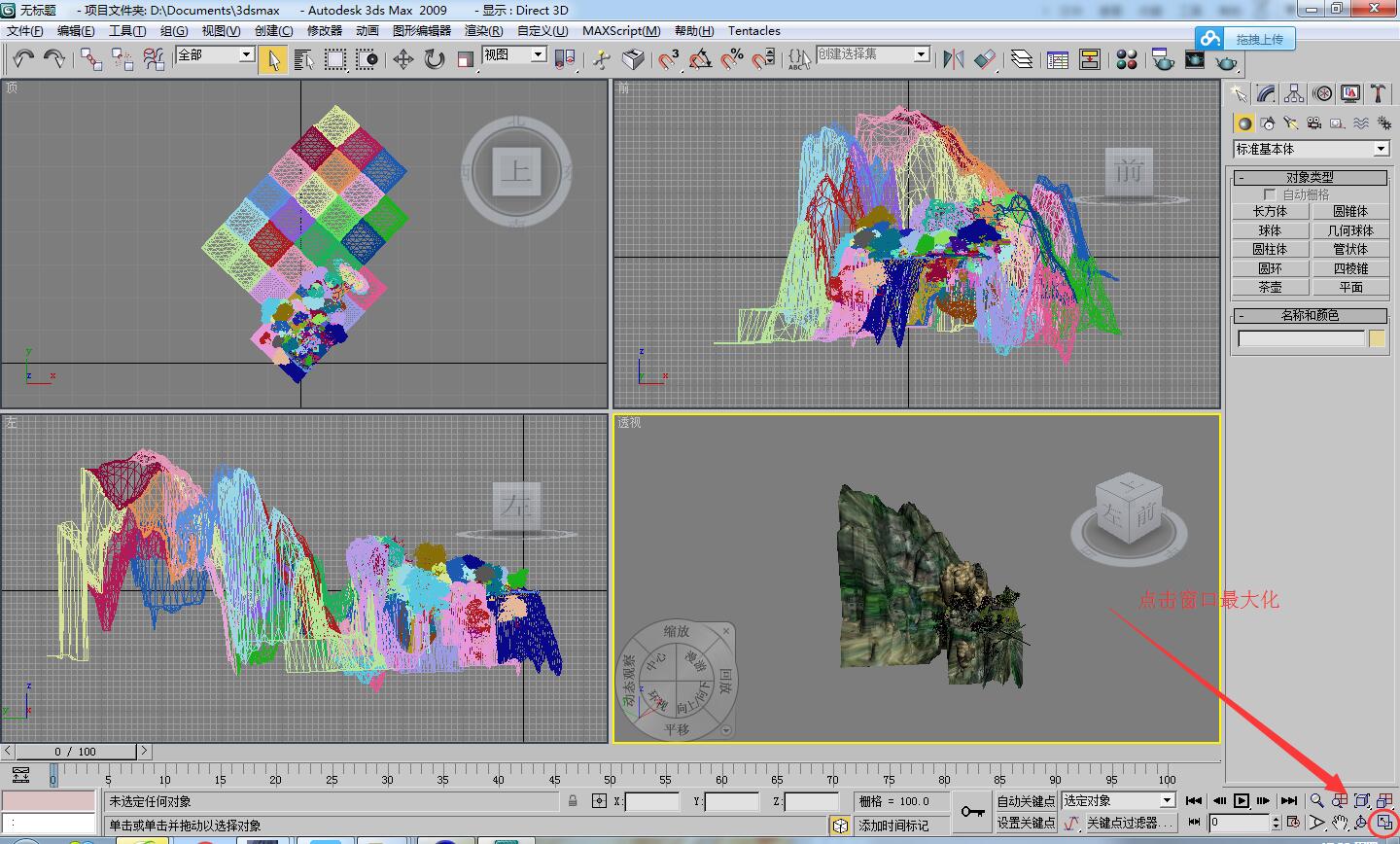1400x844 pixels.
Task: Toggle Spinner Snap icon
Action: point(764,59)
